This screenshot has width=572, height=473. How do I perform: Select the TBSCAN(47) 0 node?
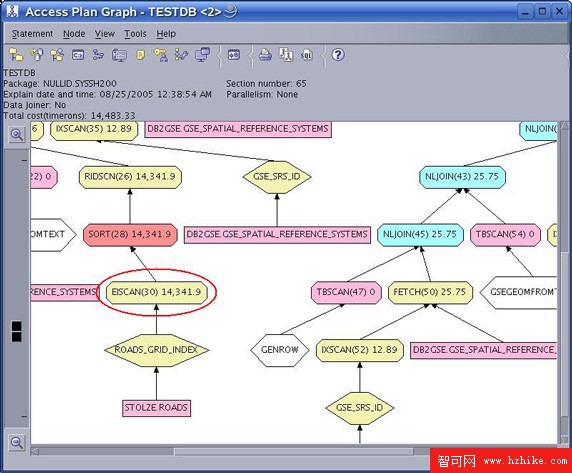coord(346,292)
